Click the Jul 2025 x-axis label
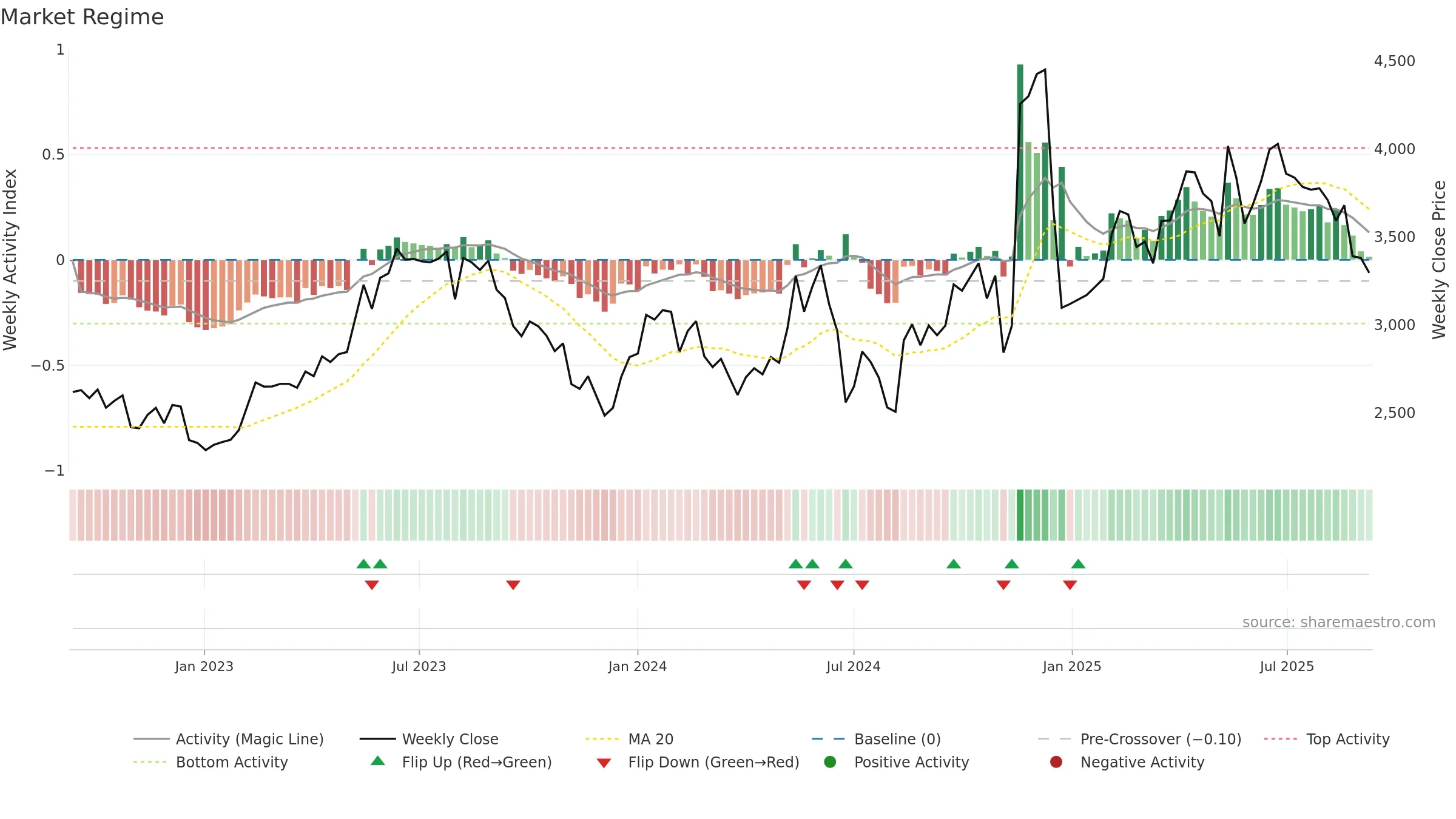Image resolution: width=1456 pixels, height=819 pixels. click(1287, 666)
